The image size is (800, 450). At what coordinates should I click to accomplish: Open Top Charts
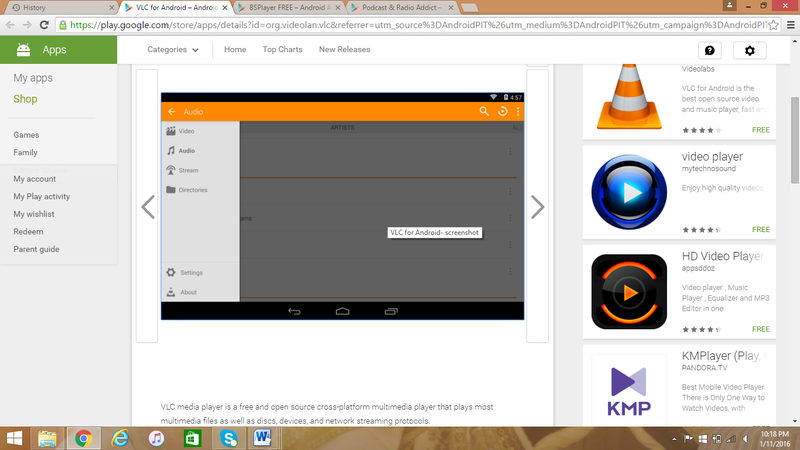(282, 49)
